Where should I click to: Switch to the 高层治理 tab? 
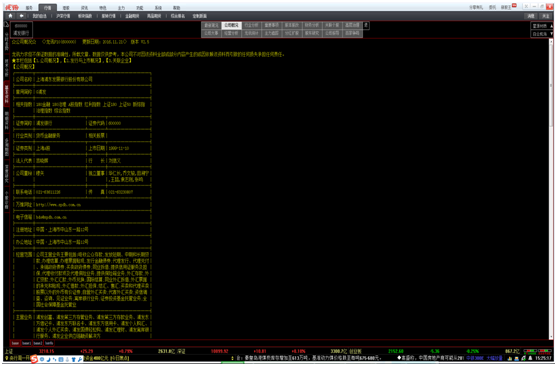point(352,25)
